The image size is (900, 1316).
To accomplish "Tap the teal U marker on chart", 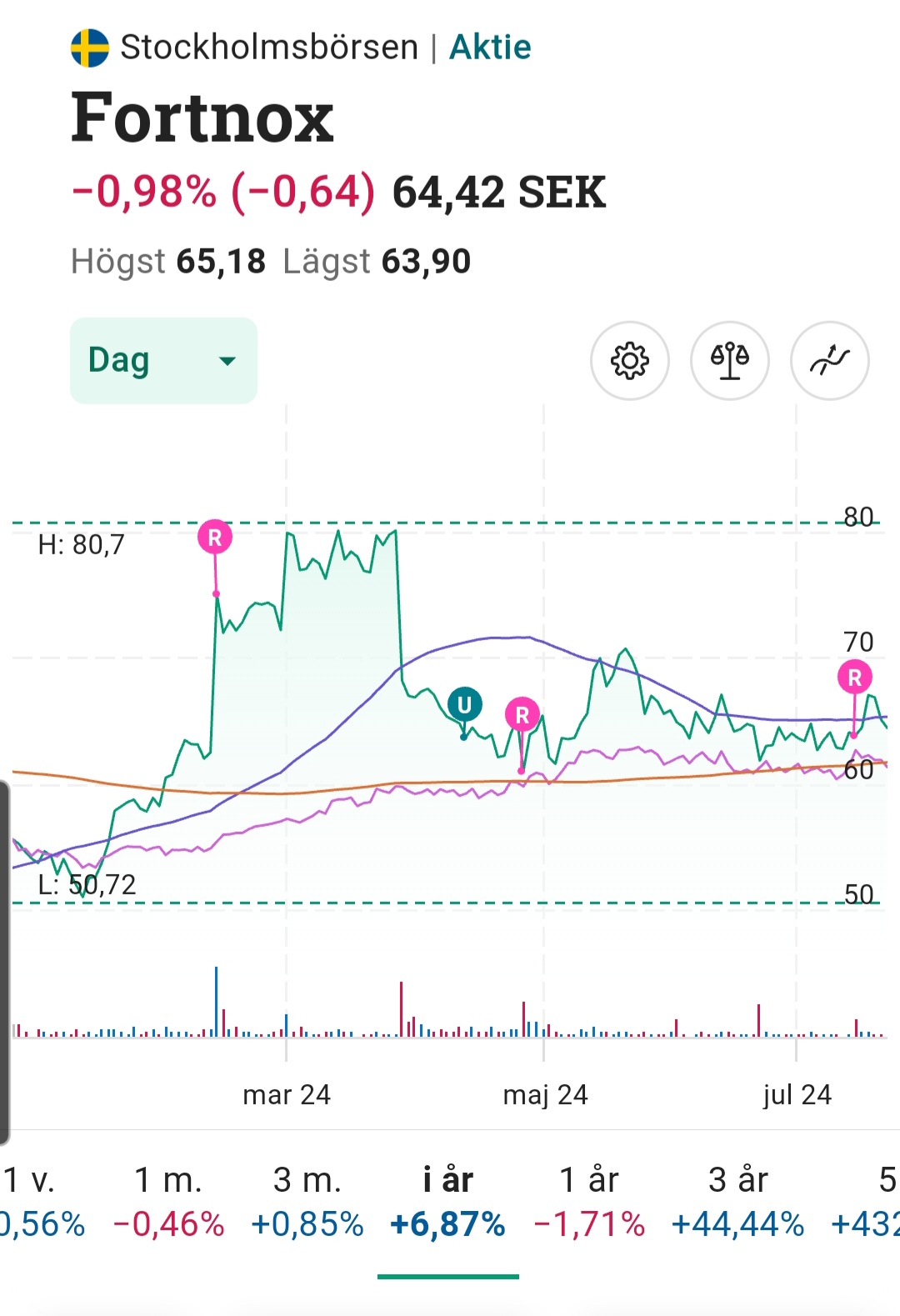I will click(465, 705).
